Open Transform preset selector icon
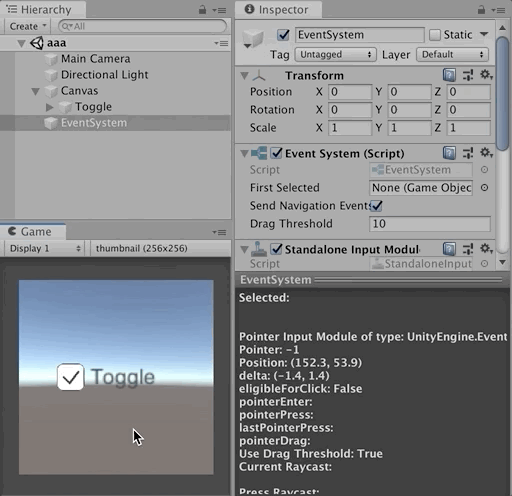This screenshot has width=512, height=496. tap(468, 75)
